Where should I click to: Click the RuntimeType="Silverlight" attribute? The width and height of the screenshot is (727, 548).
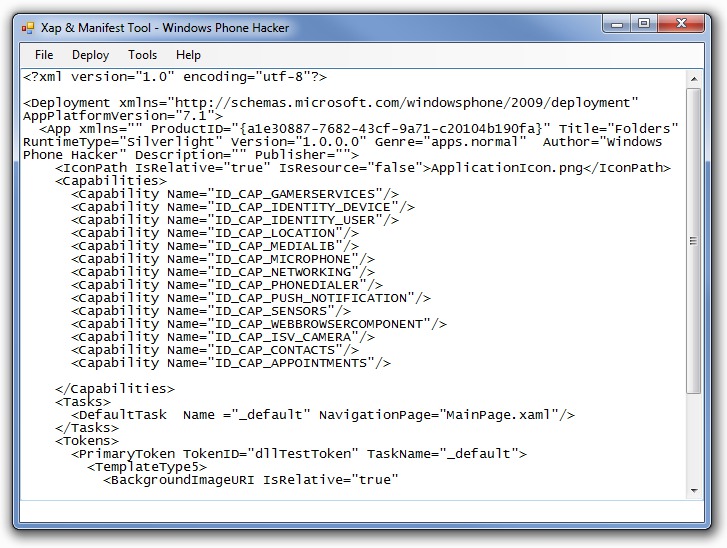click(123, 141)
